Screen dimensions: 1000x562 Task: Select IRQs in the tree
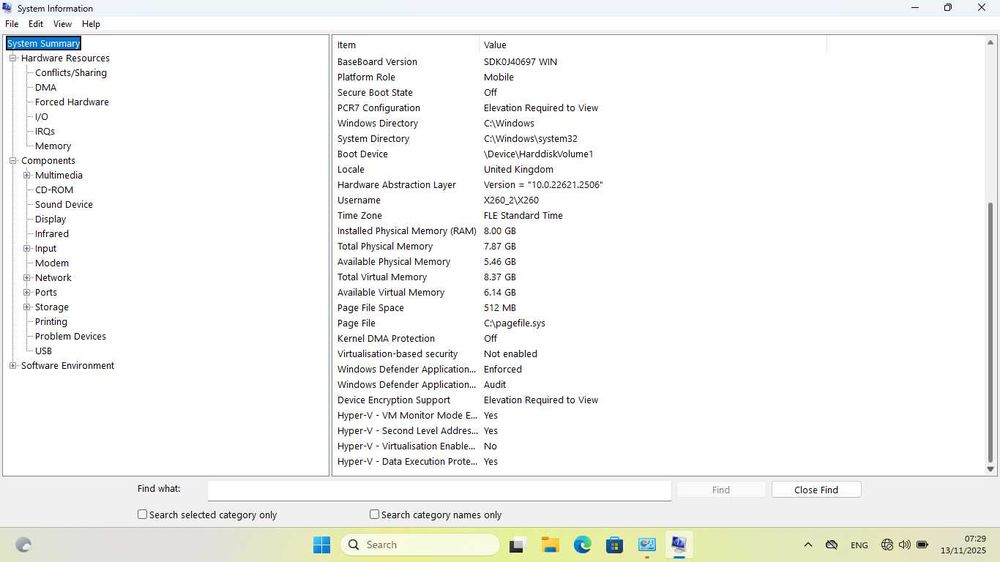click(45, 131)
